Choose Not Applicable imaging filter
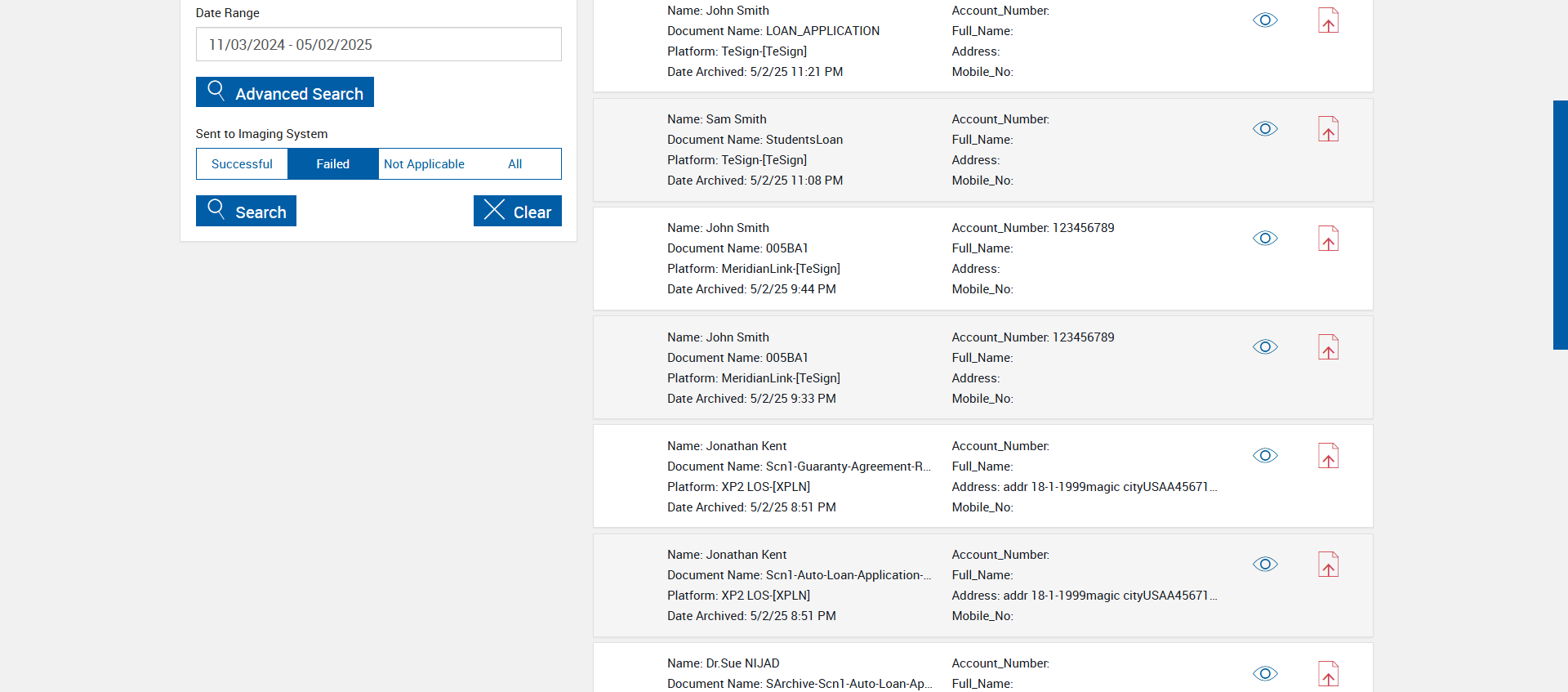Screen dimensions: 1568x692 (424, 163)
